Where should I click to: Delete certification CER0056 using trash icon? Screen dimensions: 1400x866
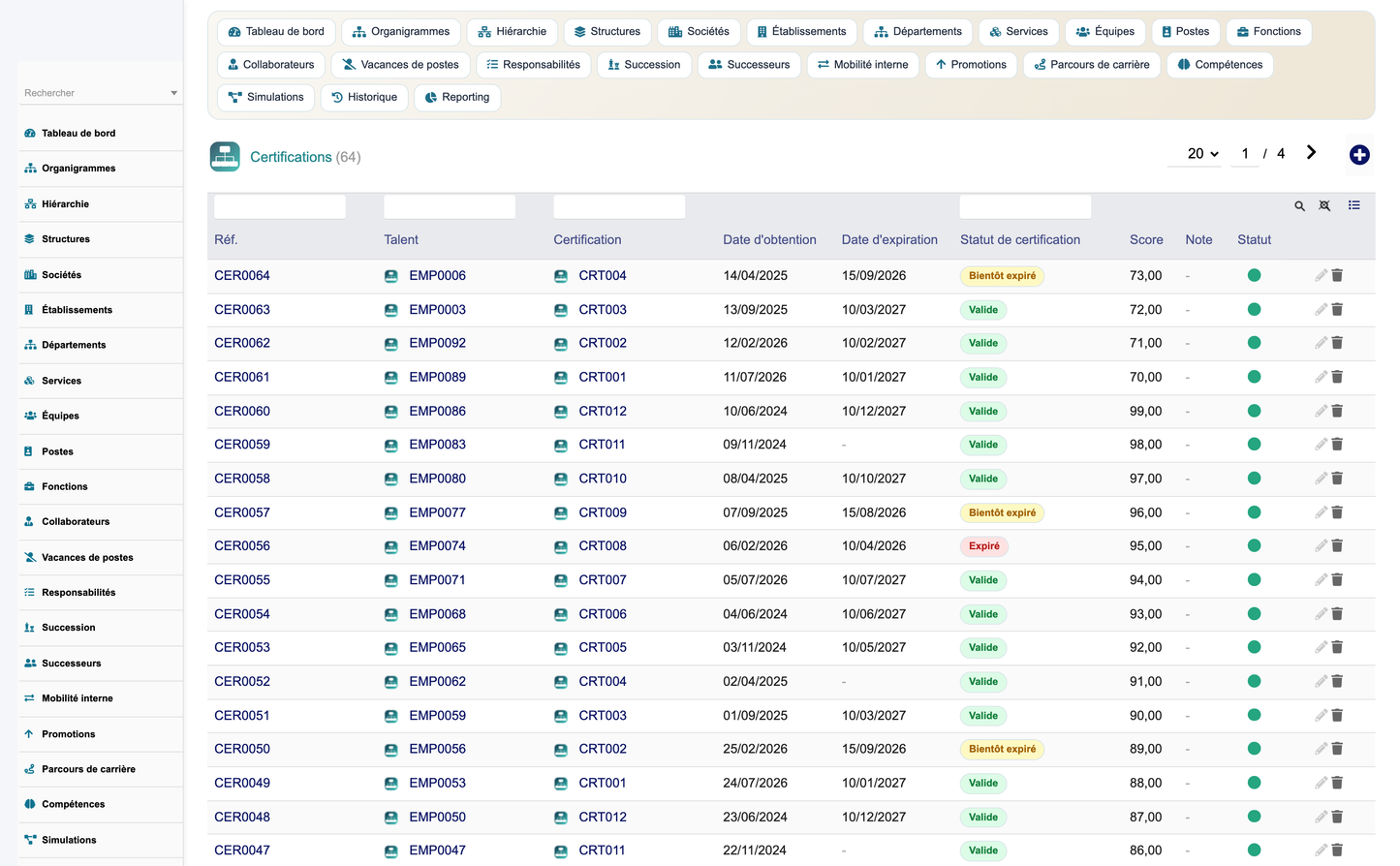pos(1337,545)
